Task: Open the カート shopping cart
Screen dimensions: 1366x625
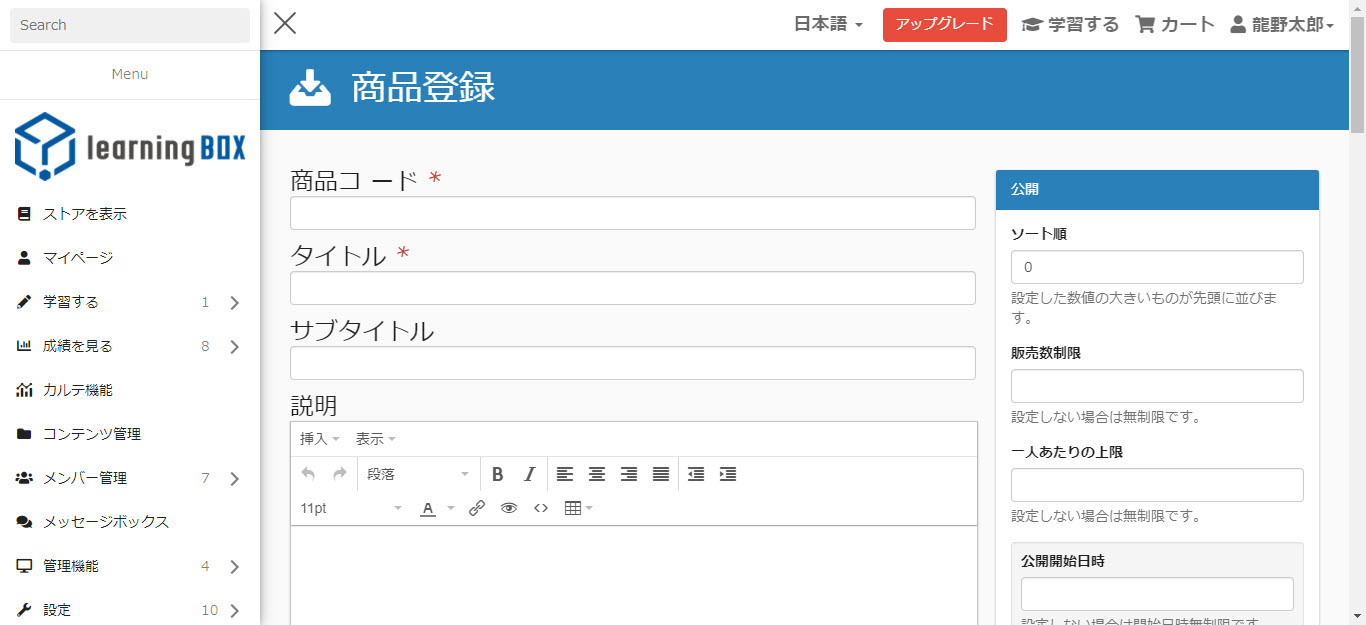Action: tap(1175, 25)
